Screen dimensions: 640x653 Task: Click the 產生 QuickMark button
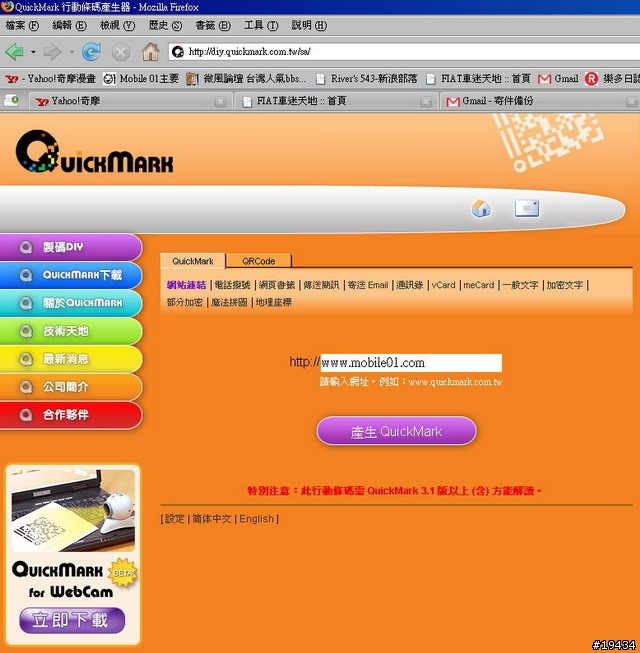click(396, 431)
